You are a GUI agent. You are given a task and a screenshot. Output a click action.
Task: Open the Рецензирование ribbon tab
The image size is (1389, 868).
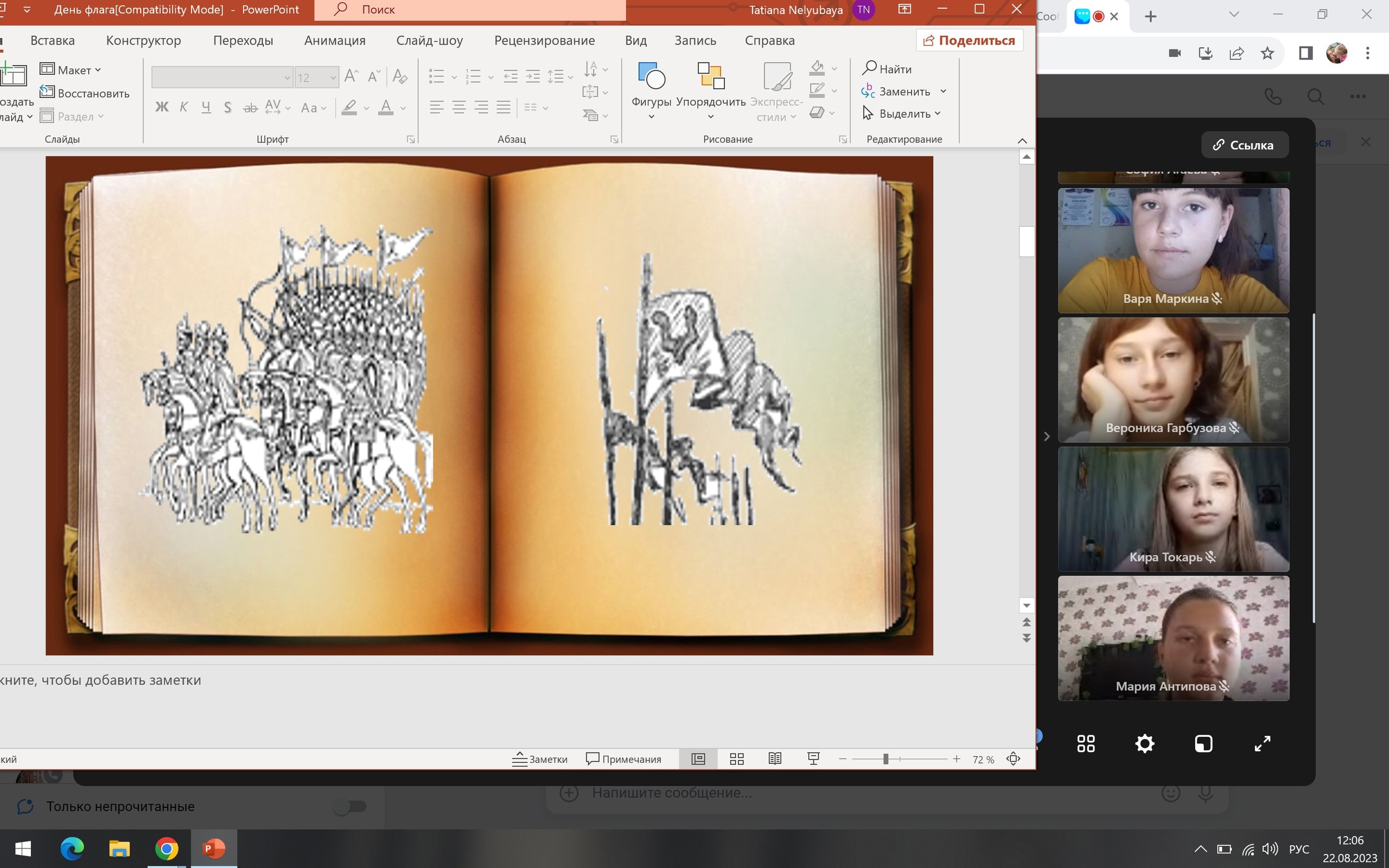pos(544,40)
